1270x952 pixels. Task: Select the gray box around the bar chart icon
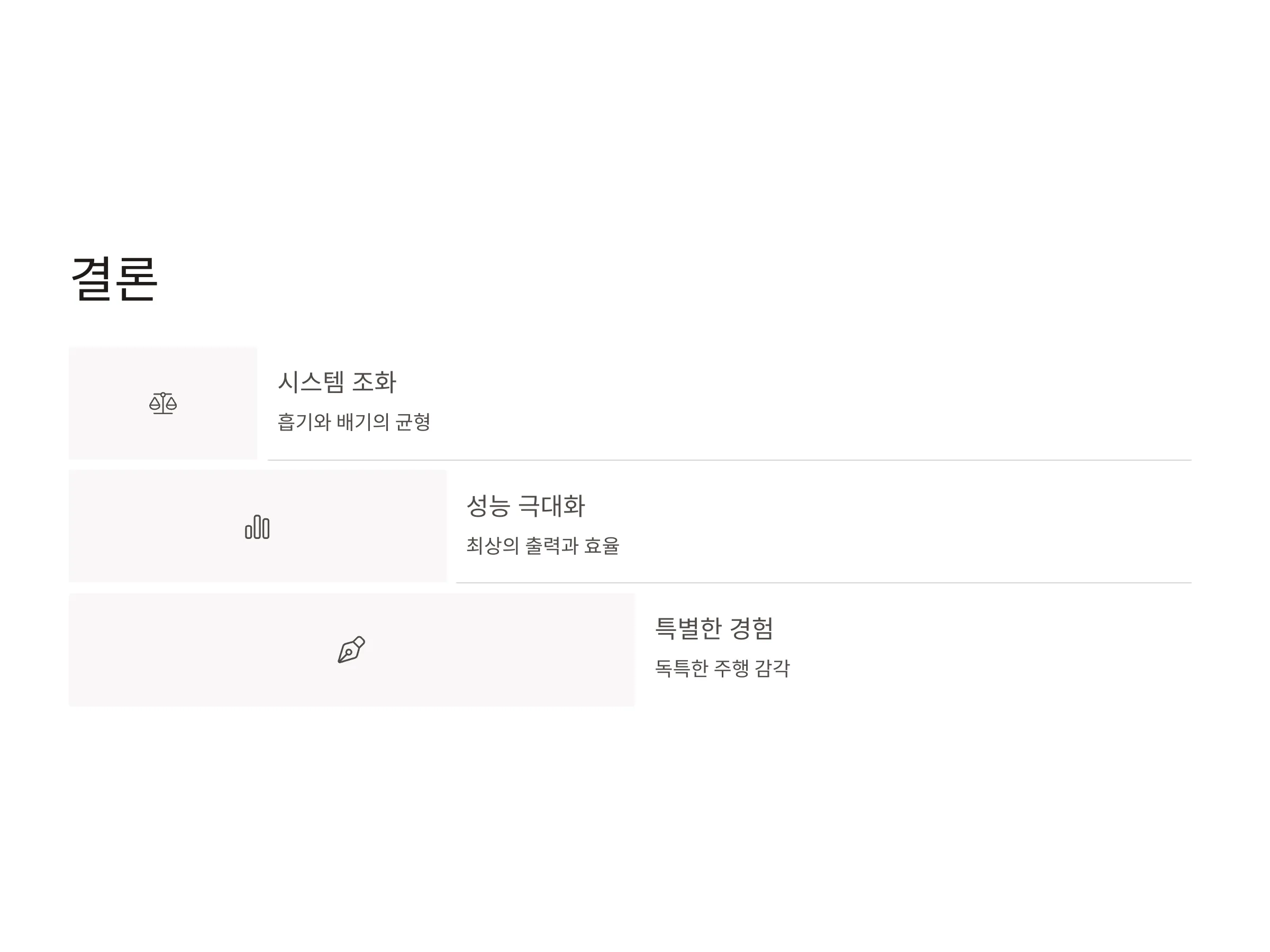[x=258, y=526]
